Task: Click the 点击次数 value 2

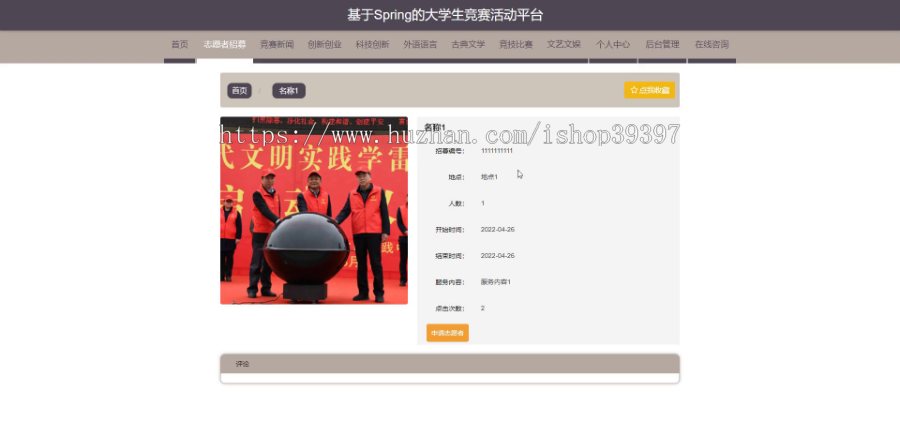Action: coord(483,308)
